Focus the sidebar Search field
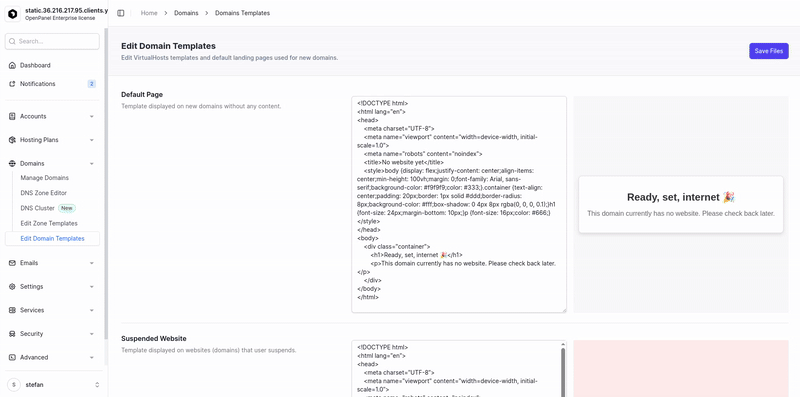 pos(52,41)
